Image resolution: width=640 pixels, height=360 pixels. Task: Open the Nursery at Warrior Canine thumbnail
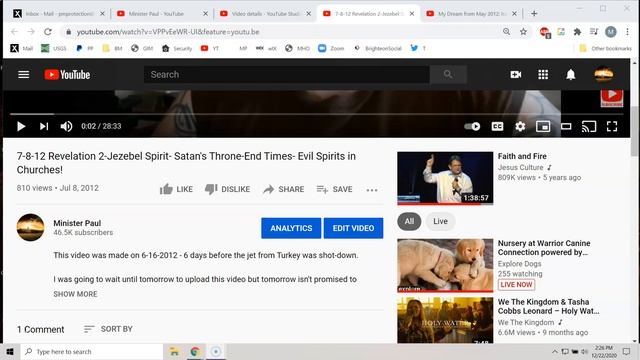coord(445,265)
